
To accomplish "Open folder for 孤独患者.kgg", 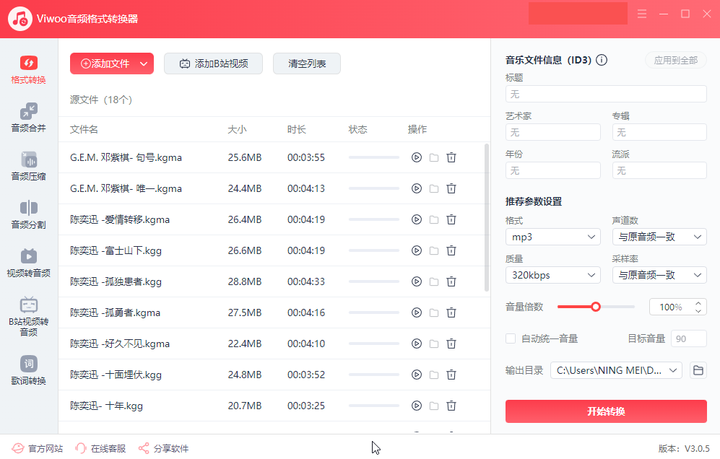I will coord(434,281).
